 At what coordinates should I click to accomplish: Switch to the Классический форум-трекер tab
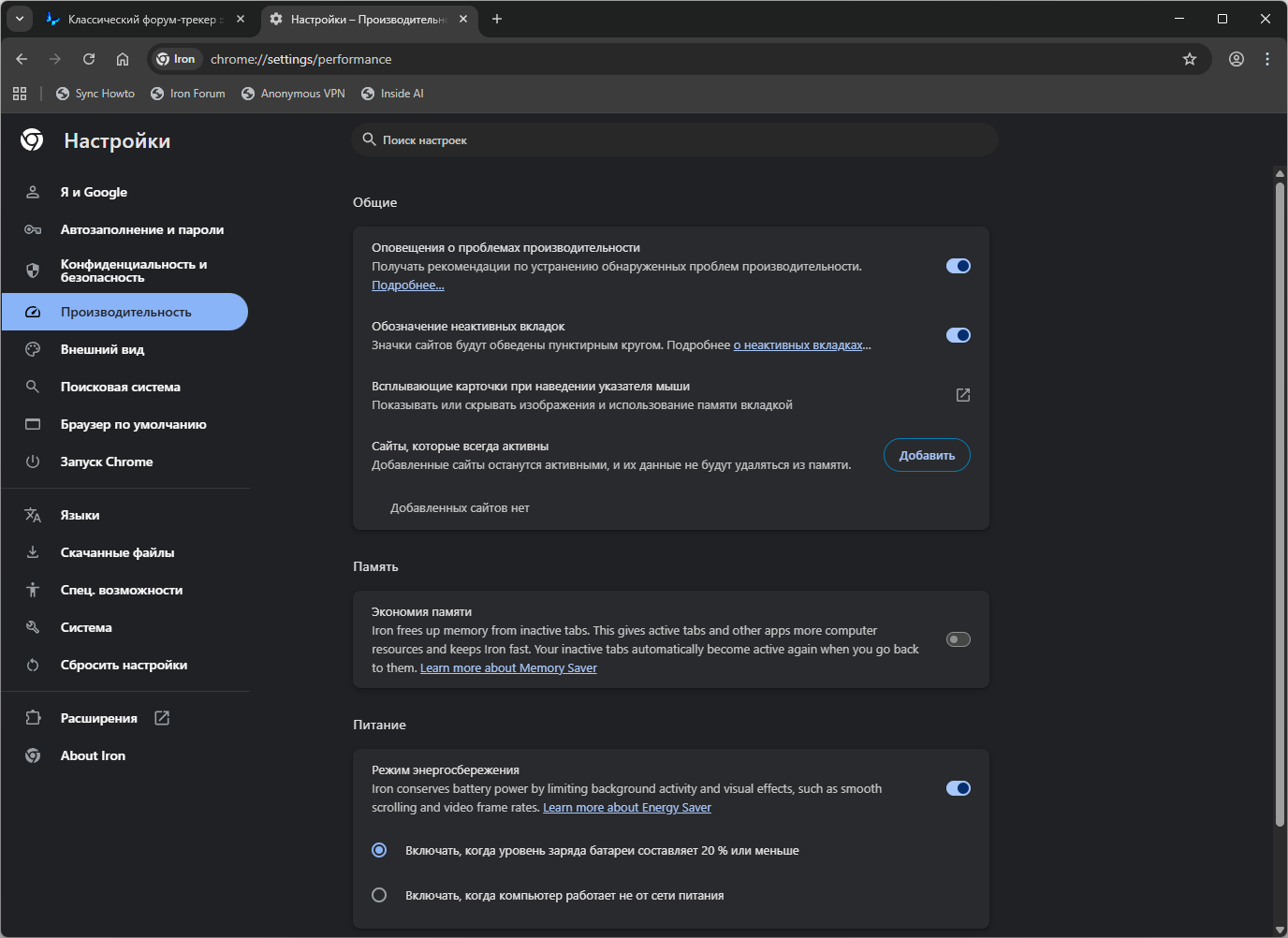click(140, 19)
